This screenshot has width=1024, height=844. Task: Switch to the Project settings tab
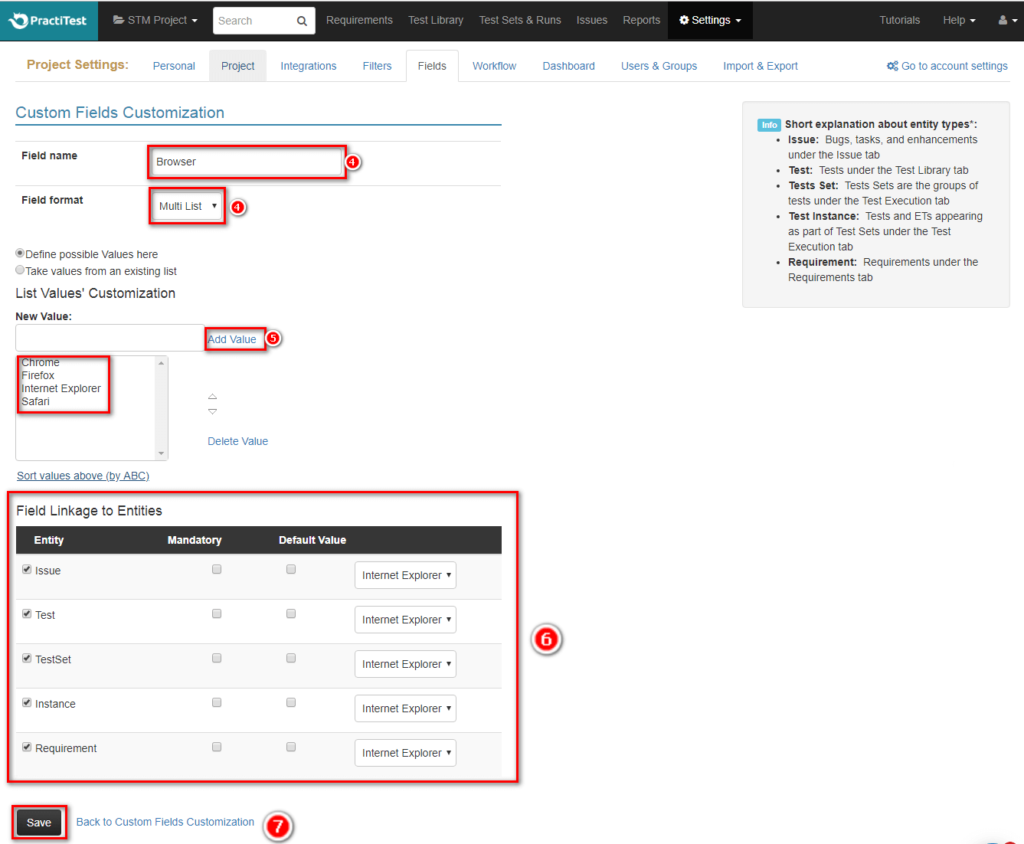tap(238, 66)
